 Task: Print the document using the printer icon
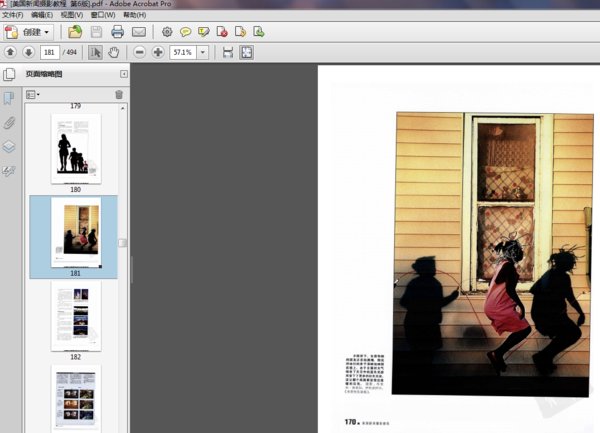[117, 32]
